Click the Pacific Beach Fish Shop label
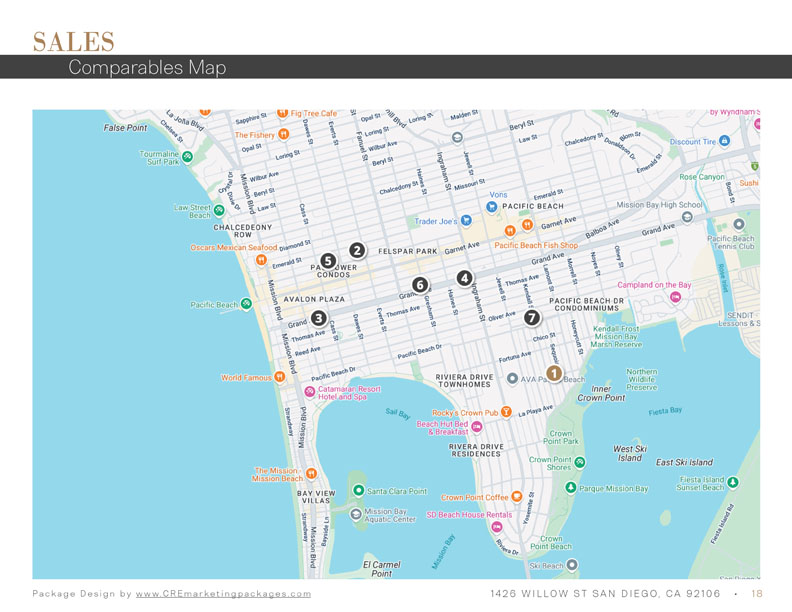The image size is (792, 612). coord(536,245)
